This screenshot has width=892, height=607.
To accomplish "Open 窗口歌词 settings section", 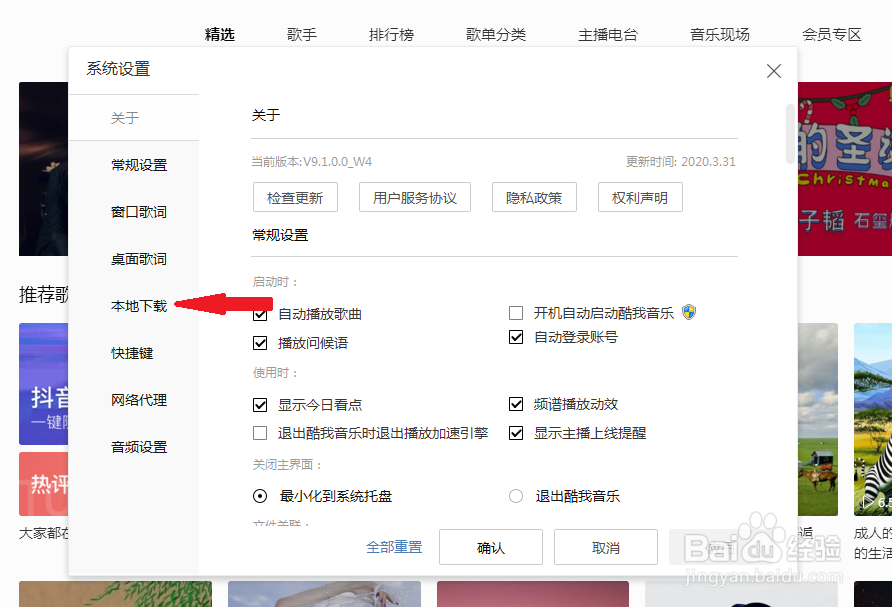I will coord(139,212).
